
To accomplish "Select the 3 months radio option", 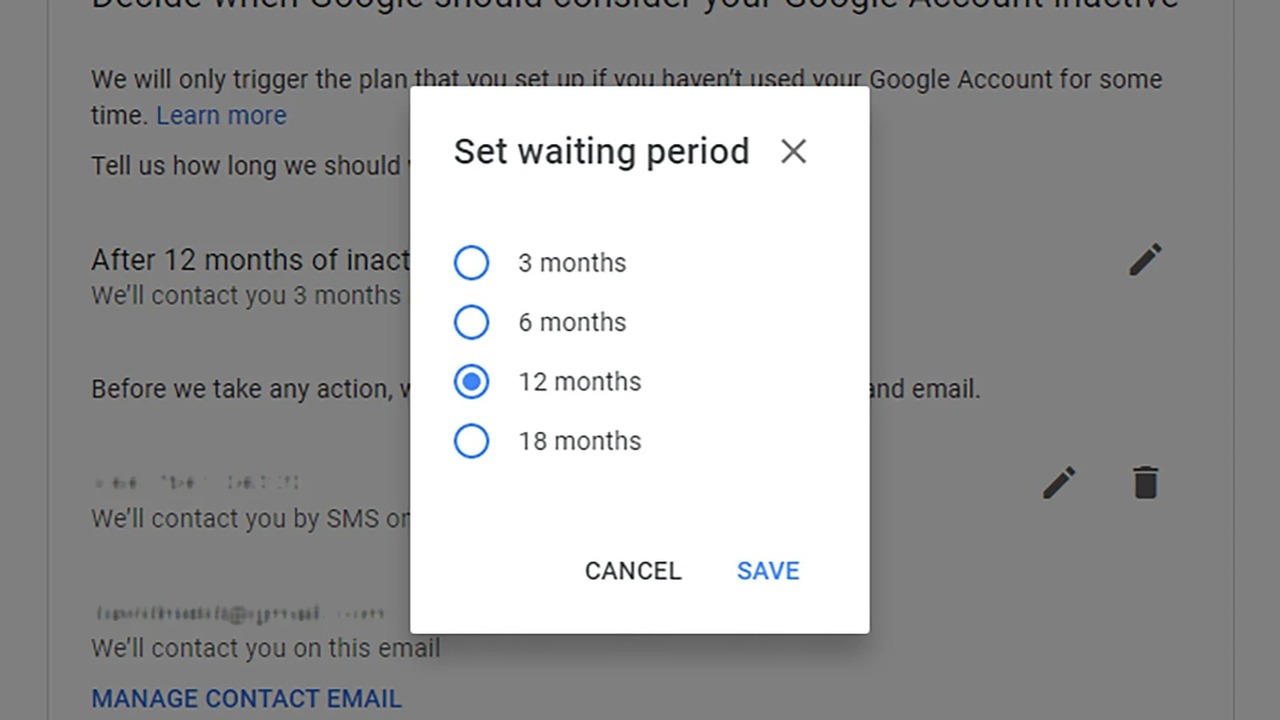I will 471,263.
